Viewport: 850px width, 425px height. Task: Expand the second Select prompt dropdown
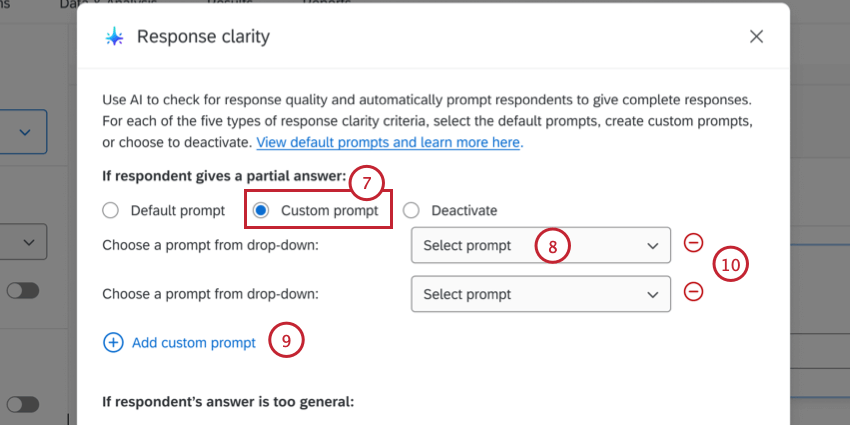pyautogui.click(x=540, y=294)
